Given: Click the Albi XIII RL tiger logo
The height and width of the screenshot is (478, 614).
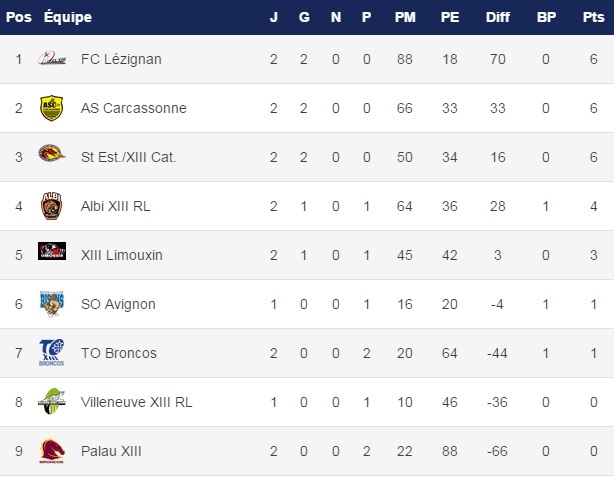Looking at the screenshot, I should [51, 206].
